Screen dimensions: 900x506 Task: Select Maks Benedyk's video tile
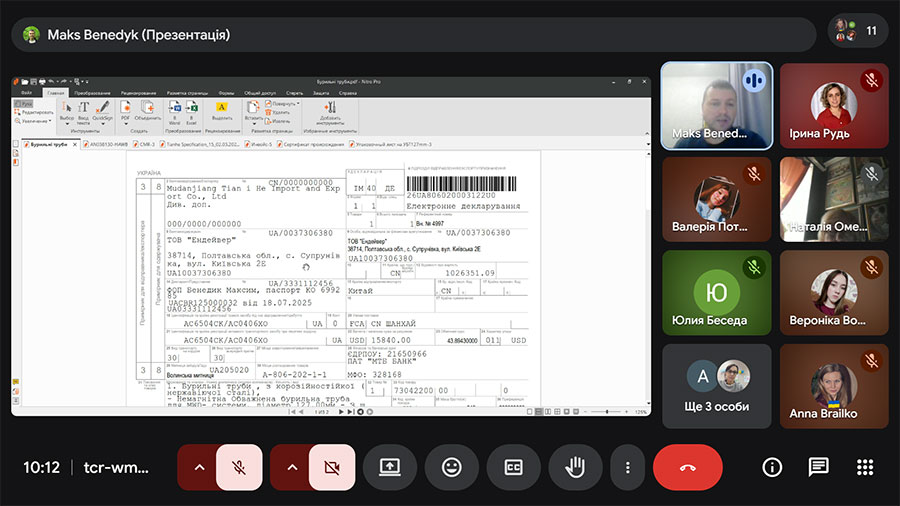(716, 105)
